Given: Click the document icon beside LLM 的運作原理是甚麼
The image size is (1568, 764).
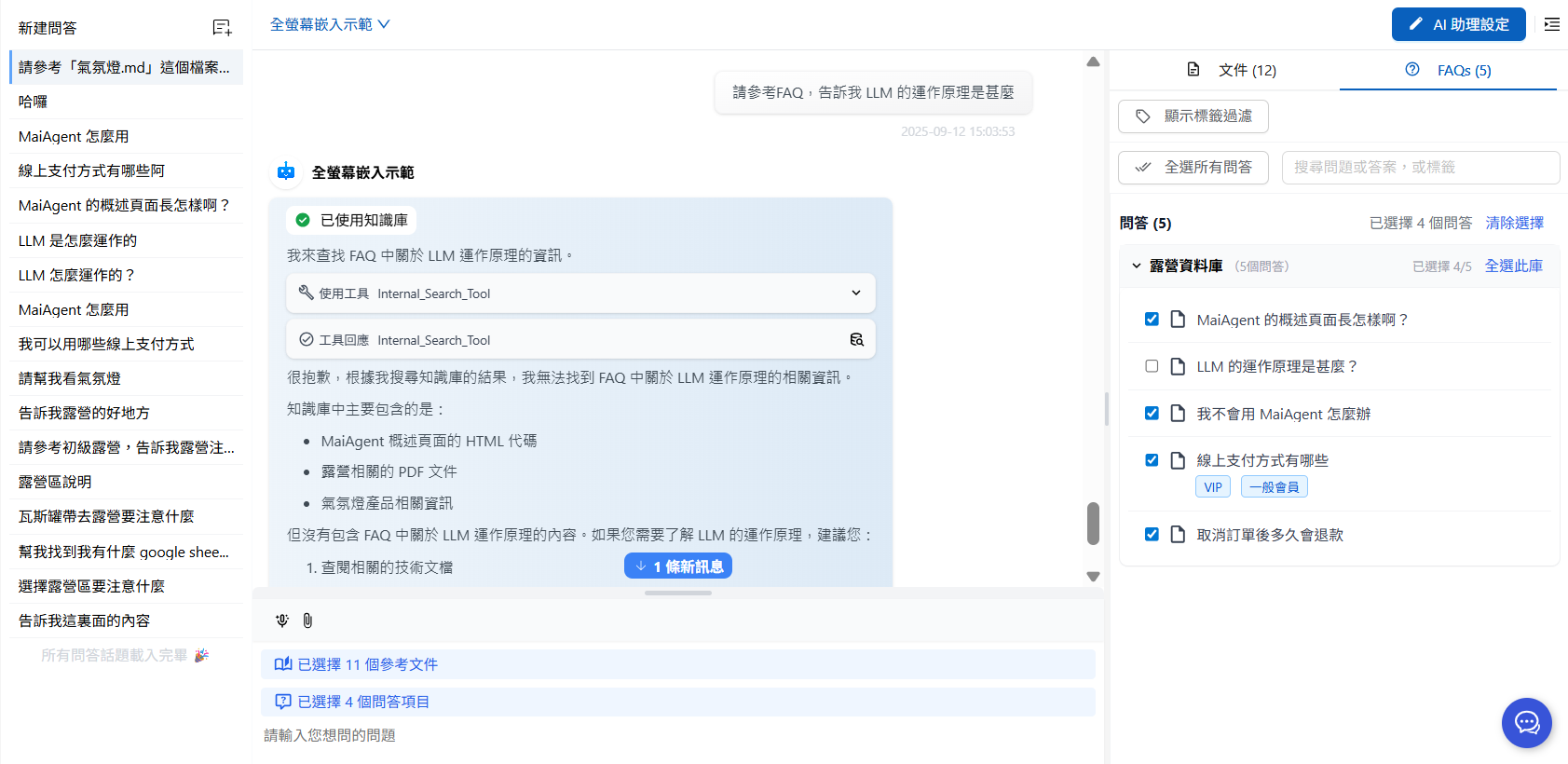Looking at the screenshot, I should (1178, 366).
